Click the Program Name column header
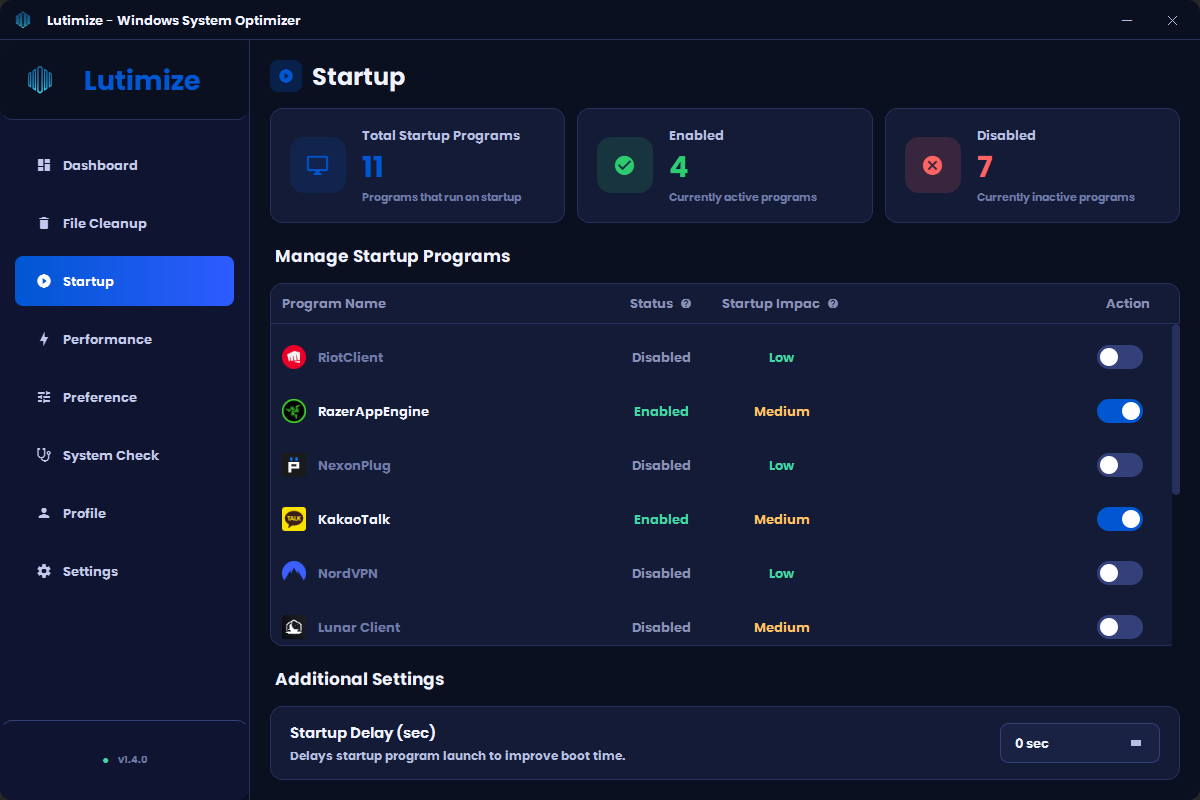This screenshot has width=1200, height=800. 334,304
